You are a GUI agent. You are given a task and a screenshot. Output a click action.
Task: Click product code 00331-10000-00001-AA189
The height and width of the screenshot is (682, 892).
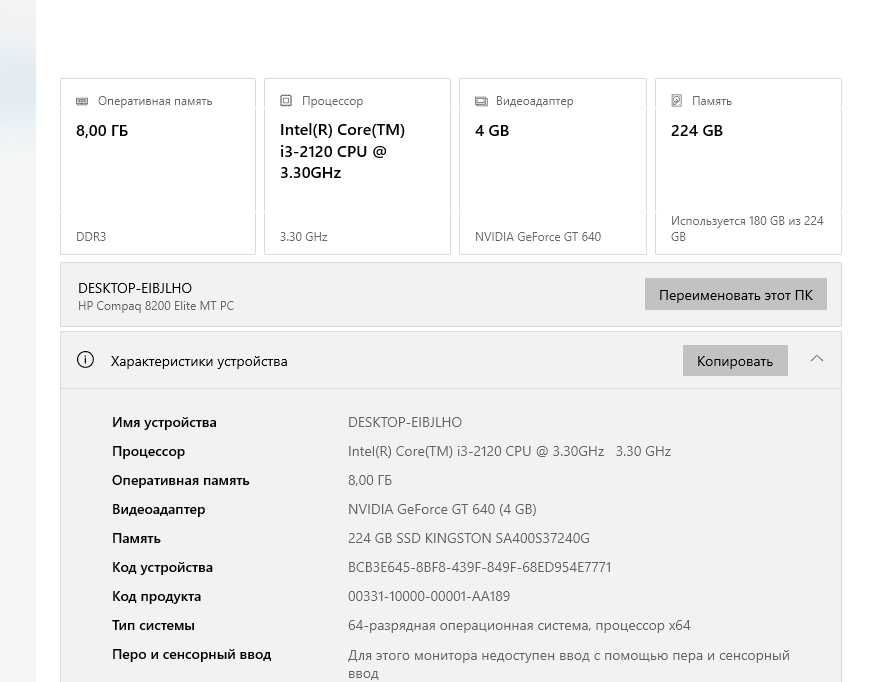tap(429, 597)
